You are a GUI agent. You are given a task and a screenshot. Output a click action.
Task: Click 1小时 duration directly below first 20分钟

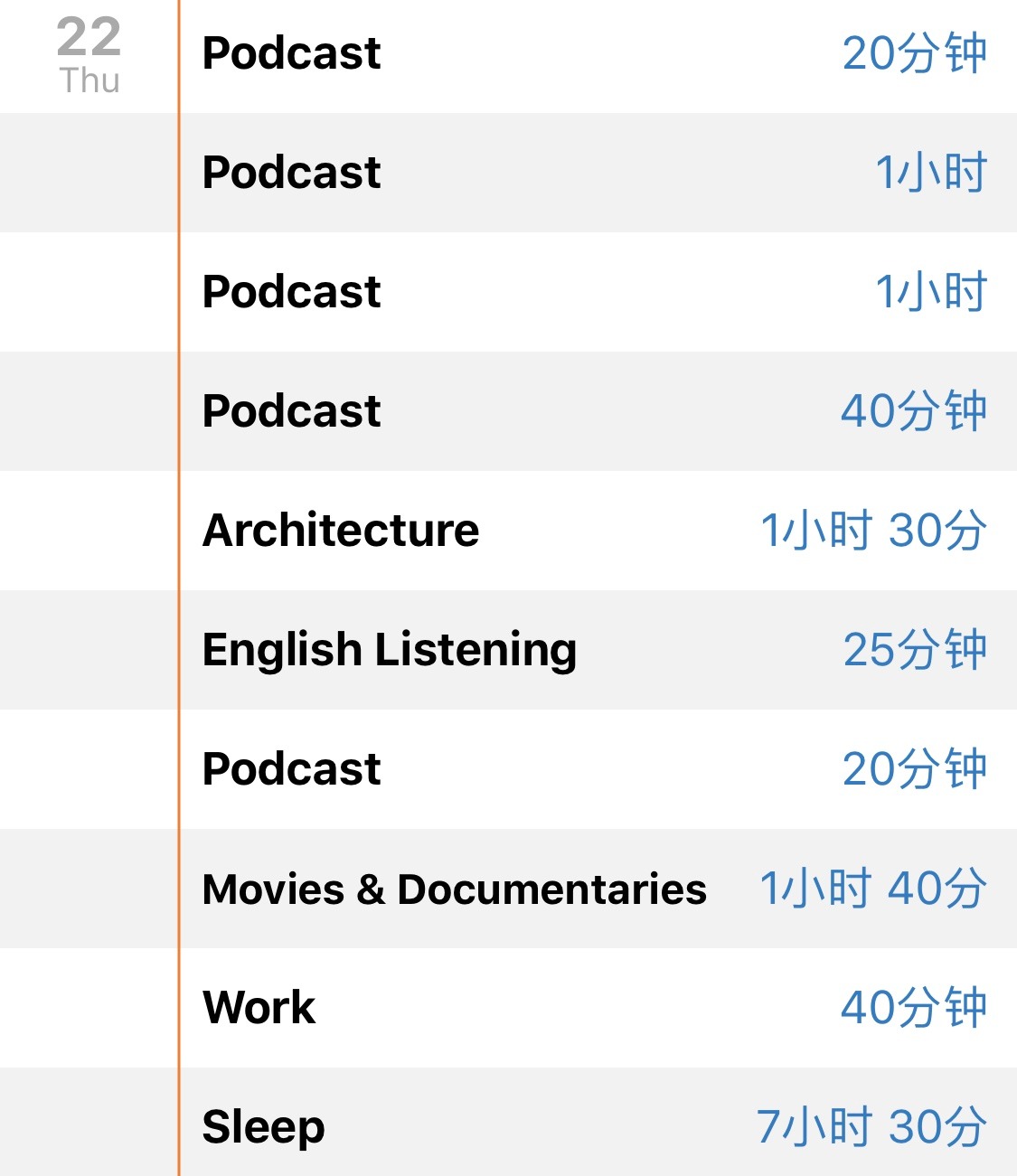tap(931, 172)
